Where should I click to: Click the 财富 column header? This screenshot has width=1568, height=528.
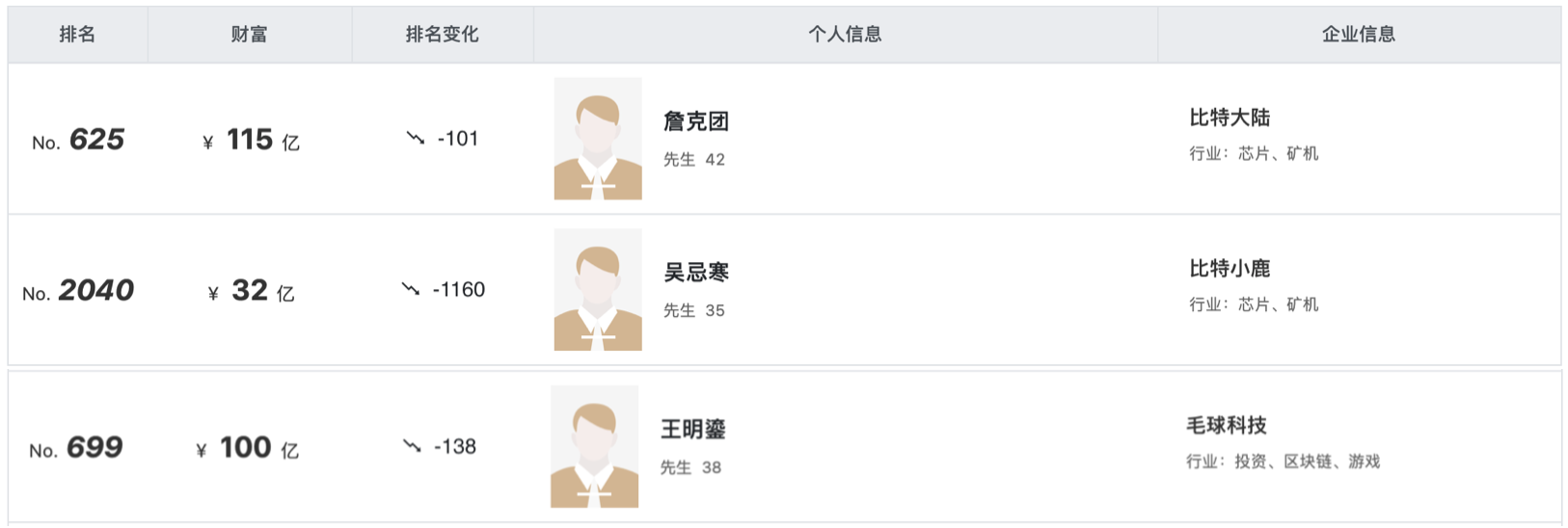tap(249, 35)
